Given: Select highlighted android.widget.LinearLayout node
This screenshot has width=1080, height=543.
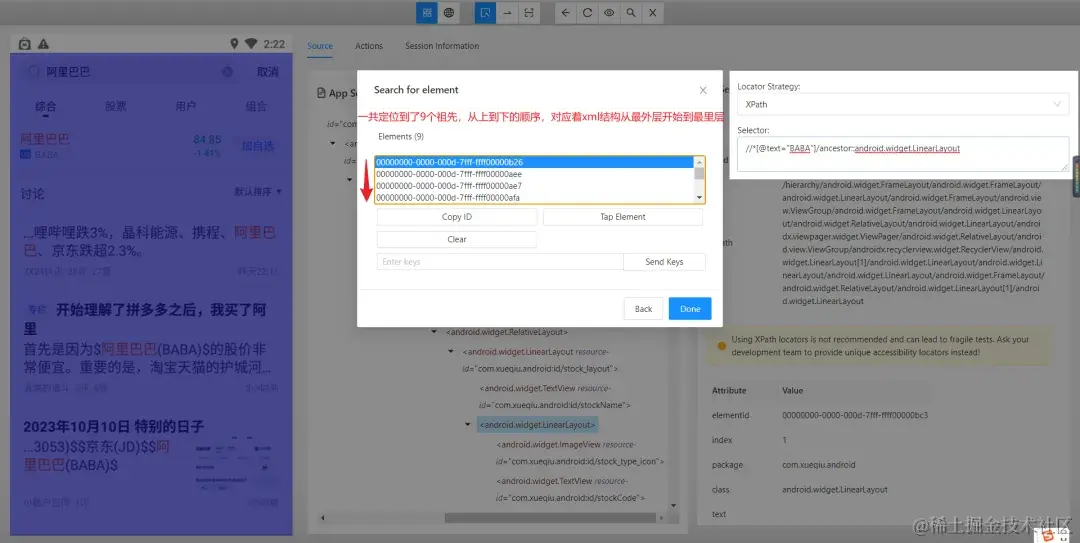Looking at the screenshot, I should click(537, 424).
